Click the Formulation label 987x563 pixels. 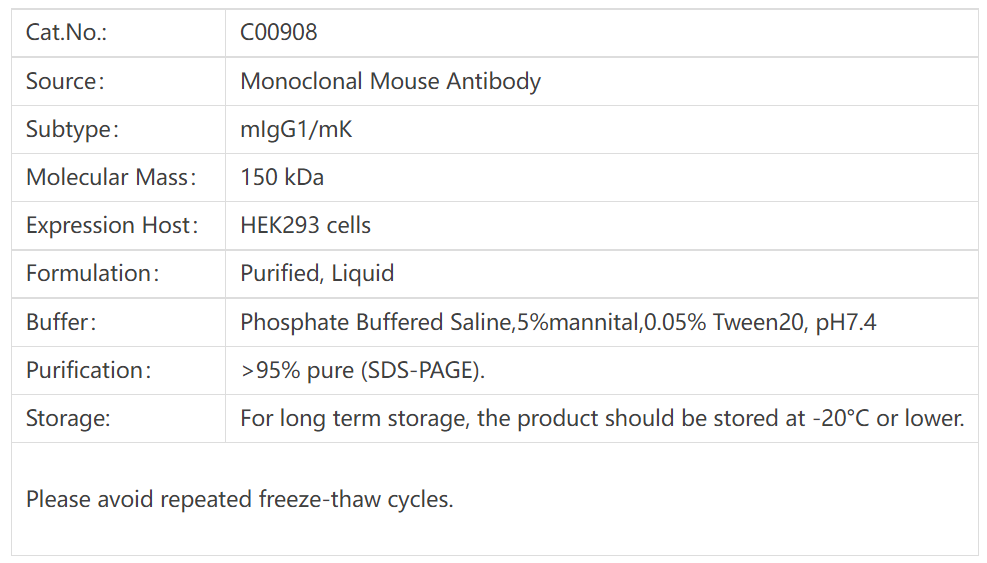[x=92, y=273]
